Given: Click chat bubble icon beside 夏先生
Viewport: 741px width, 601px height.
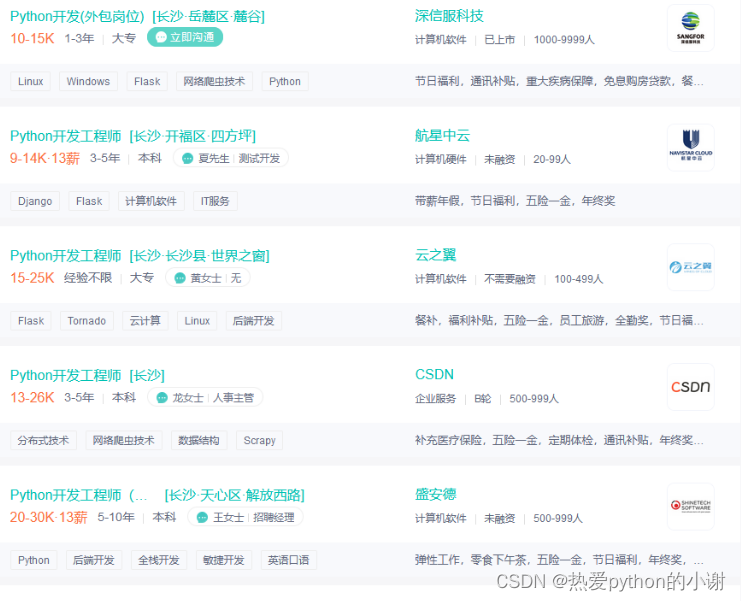Looking at the screenshot, I should 188,158.
